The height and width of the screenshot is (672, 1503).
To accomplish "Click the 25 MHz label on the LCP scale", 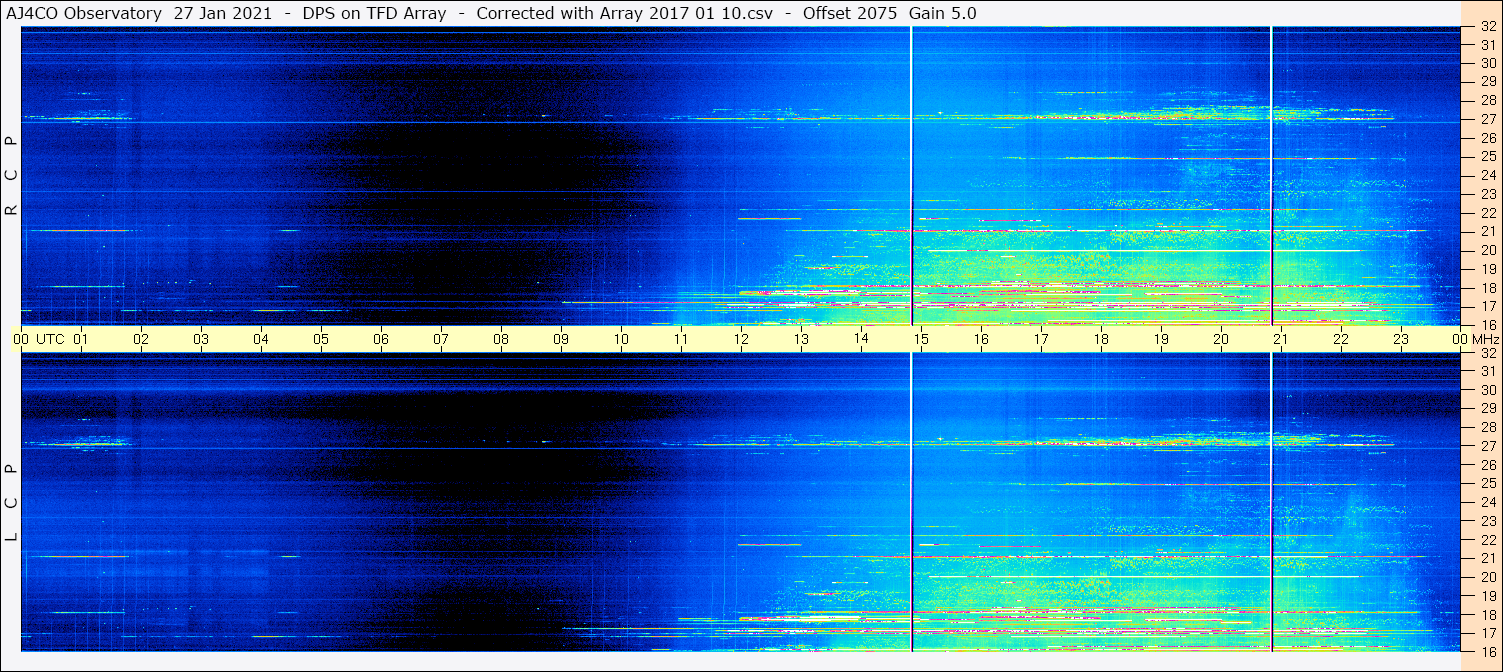I will click(x=1487, y=484).
